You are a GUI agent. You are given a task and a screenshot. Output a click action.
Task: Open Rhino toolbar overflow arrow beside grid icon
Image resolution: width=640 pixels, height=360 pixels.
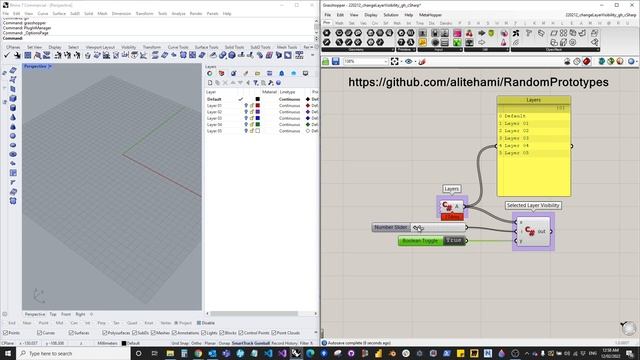click(x=313, y=55)
